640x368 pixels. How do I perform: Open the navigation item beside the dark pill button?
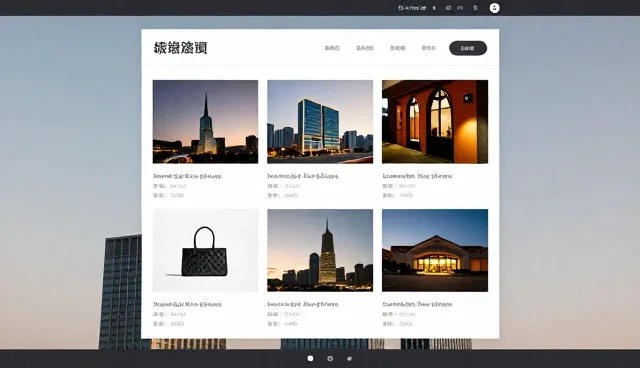[429, 48]
